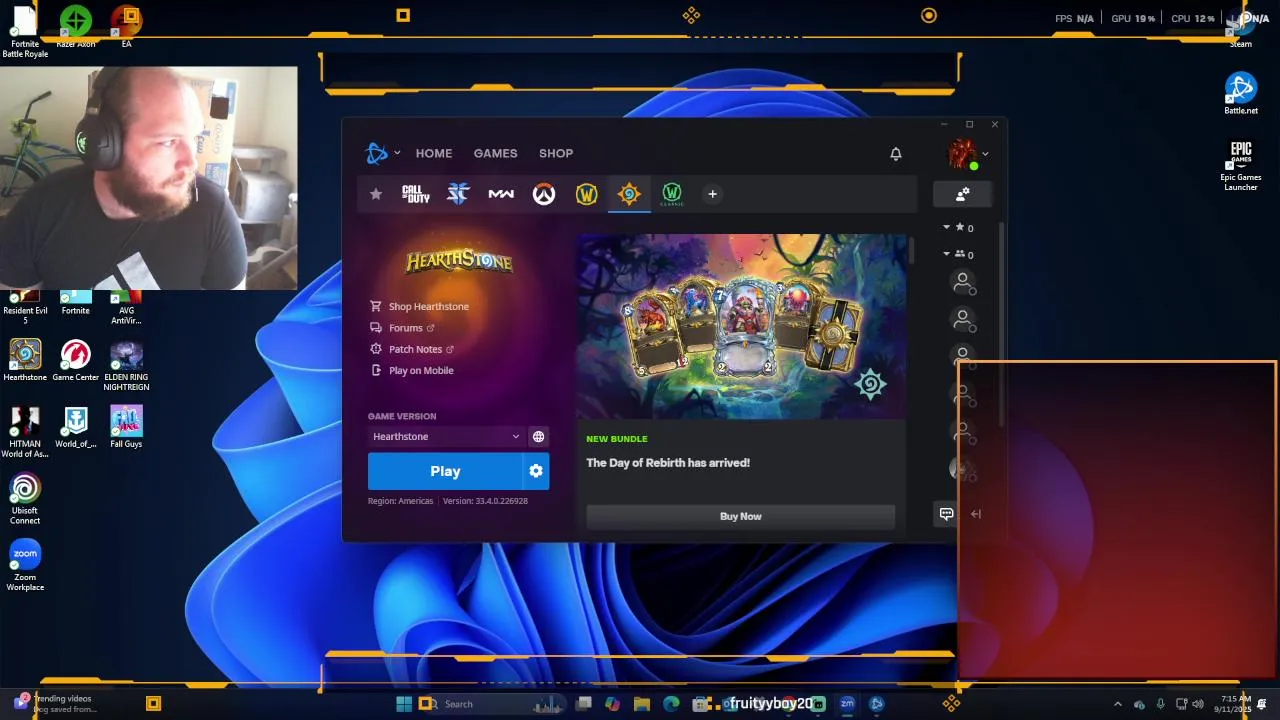Open Battle.net desktop shortcut
Viewport: 1280px width, 720px height.
click(1241, 94)
